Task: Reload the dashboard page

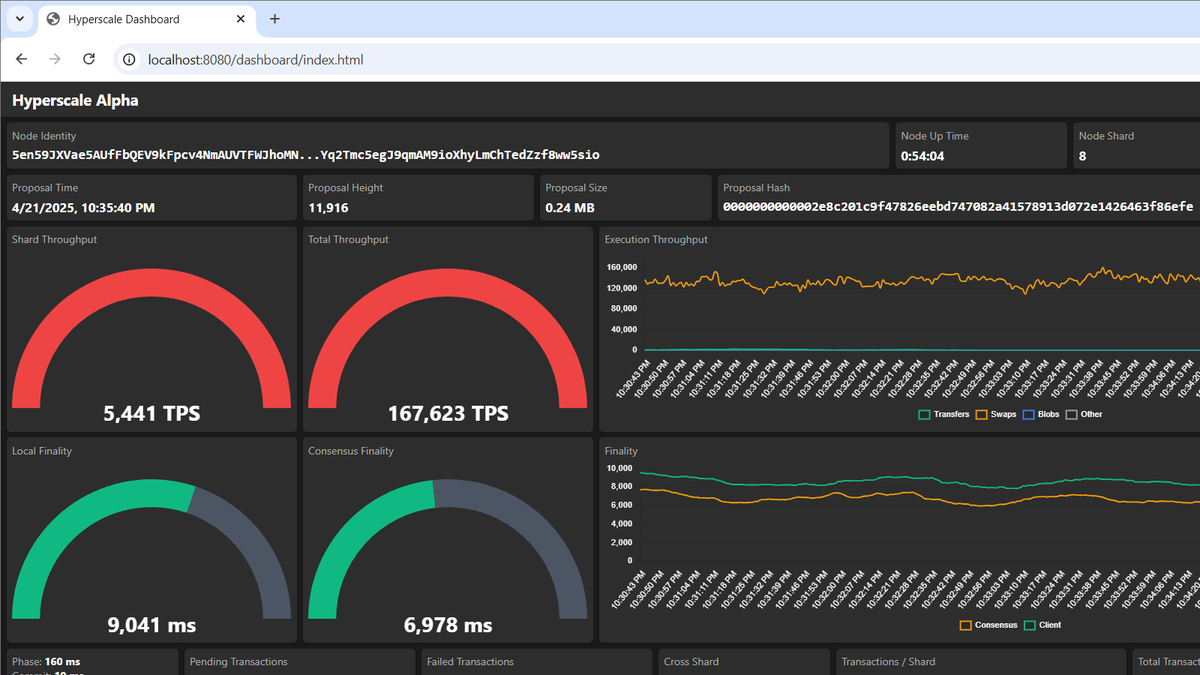Action: coord(88,60)
